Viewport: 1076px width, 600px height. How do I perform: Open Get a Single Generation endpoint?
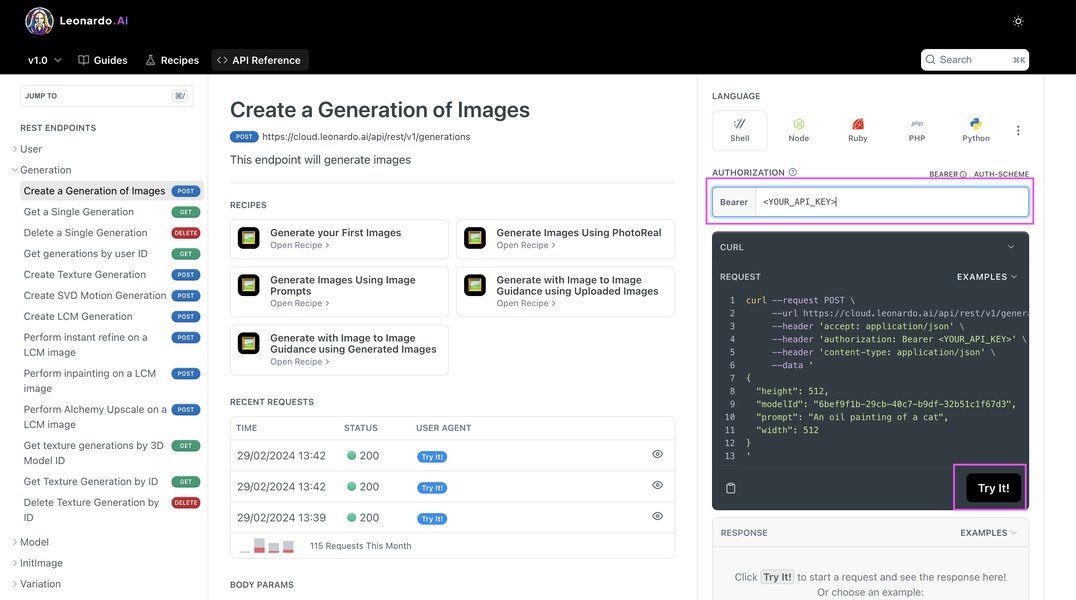click(x=112, y=212)
